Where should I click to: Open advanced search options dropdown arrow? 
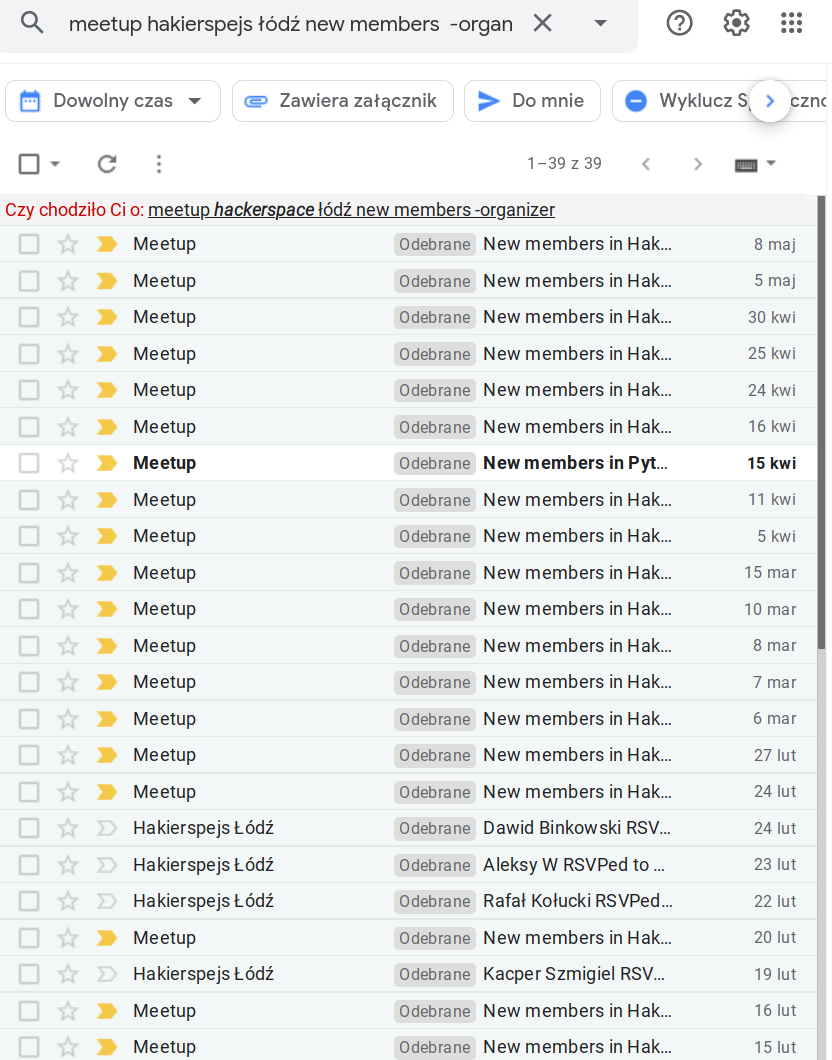[599, 24]
